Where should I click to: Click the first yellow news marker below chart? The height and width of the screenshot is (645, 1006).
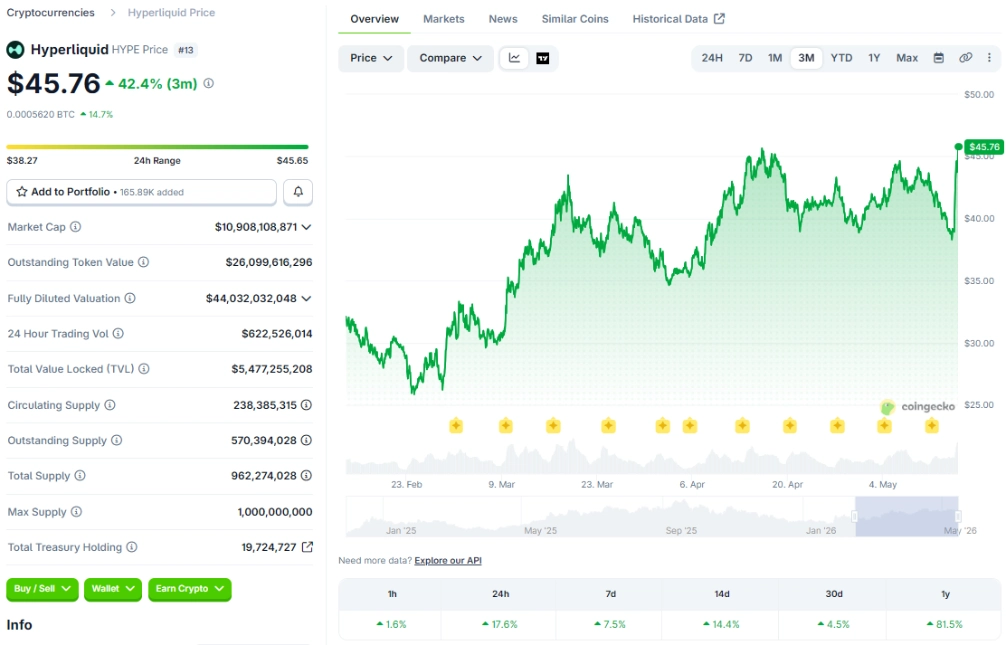click(x=456, y=425)
